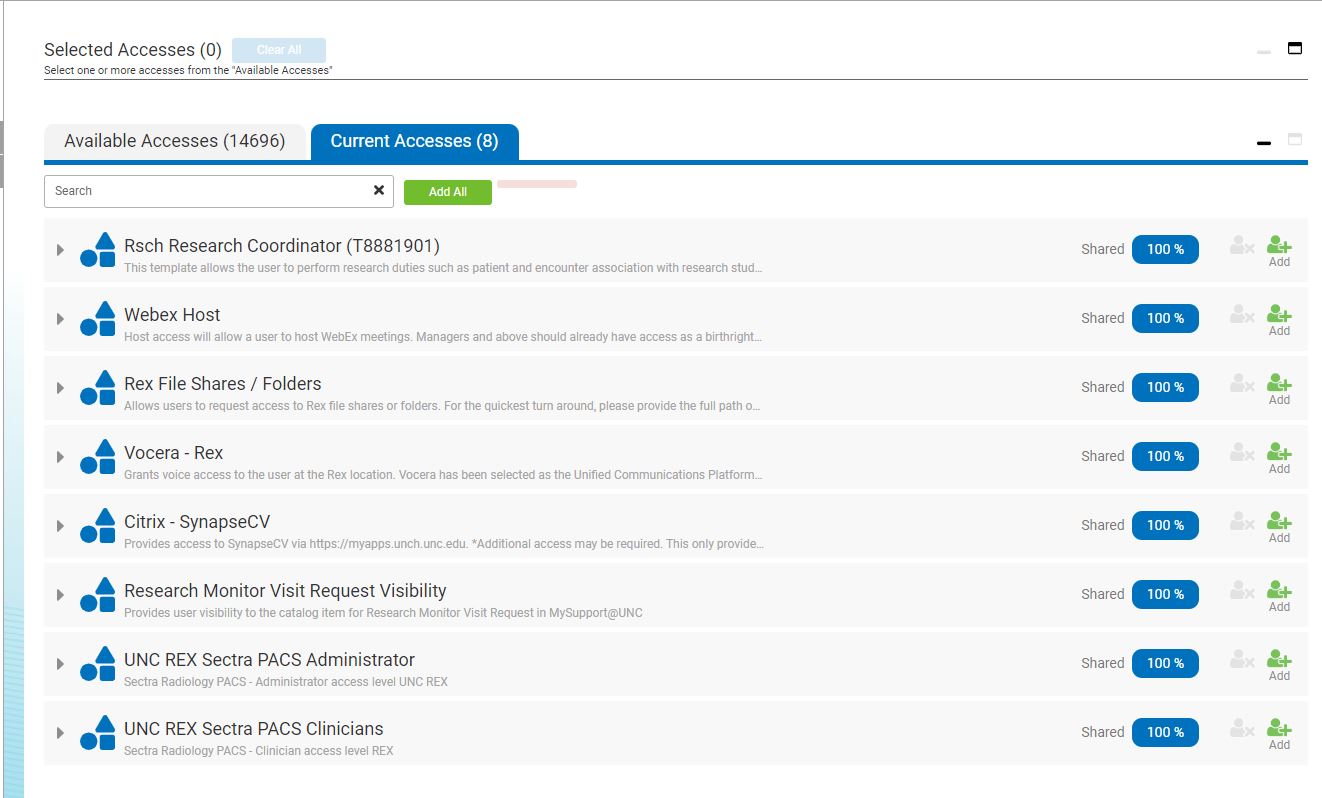This screenshot has width=1322, height=798.
Task: Collapse the accesses tab panel with minimize bar
Action: (1264, 144)
